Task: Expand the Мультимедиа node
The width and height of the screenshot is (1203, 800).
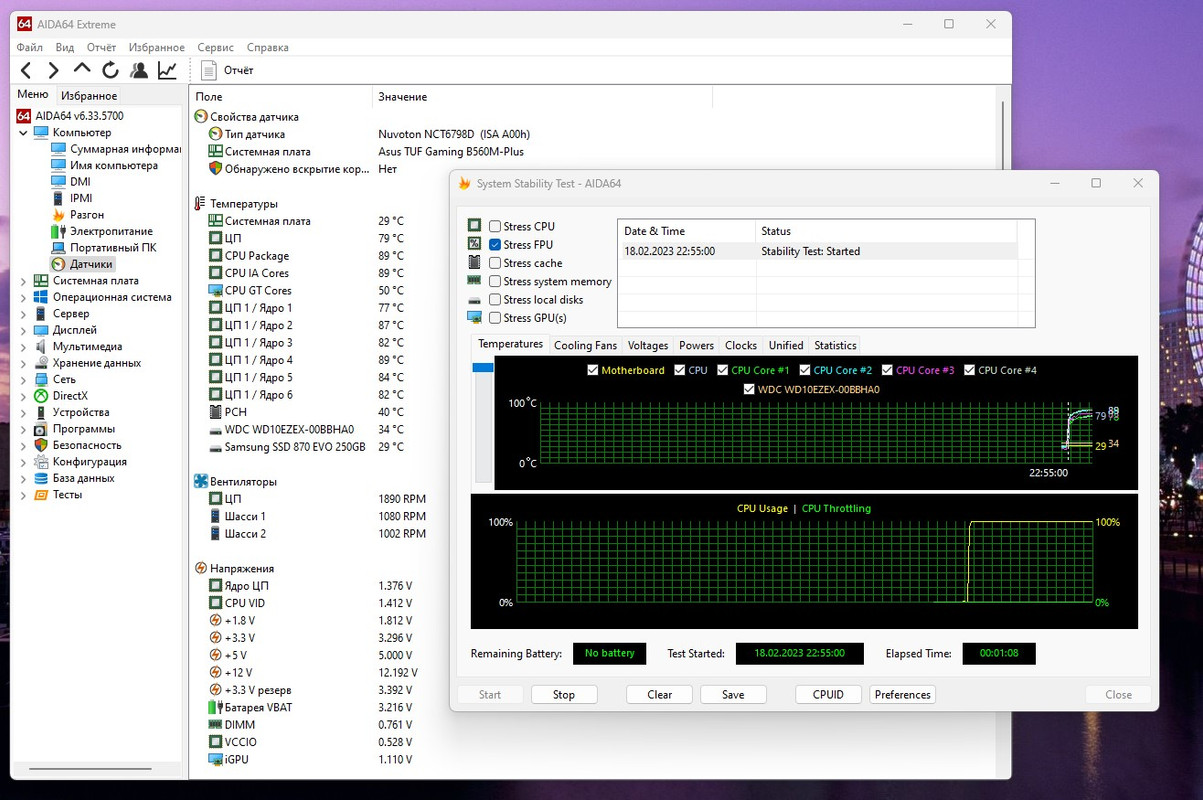Action: 25,346
